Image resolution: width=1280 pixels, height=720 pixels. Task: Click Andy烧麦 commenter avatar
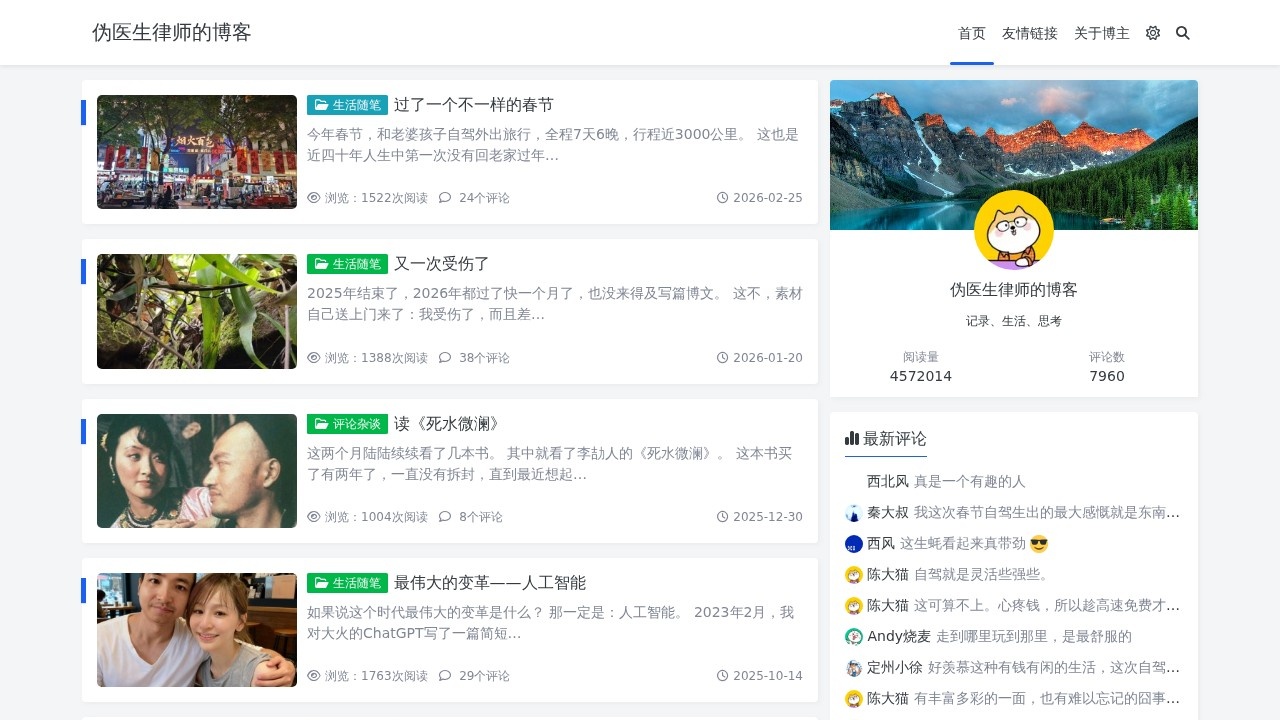(854, 637)
